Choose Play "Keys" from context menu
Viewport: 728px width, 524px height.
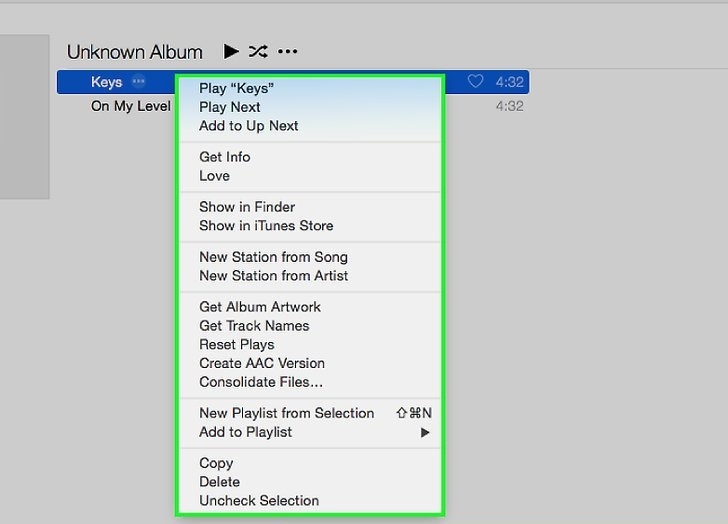[310, 88]
